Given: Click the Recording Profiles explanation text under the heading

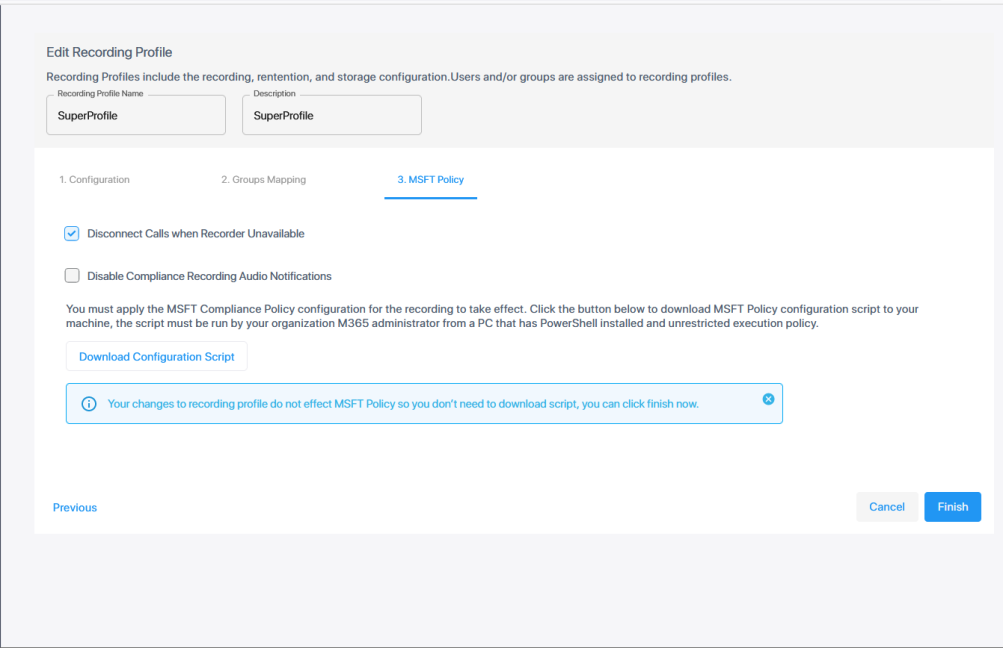Looking at the screenshot, I should (x=389, y=77).
